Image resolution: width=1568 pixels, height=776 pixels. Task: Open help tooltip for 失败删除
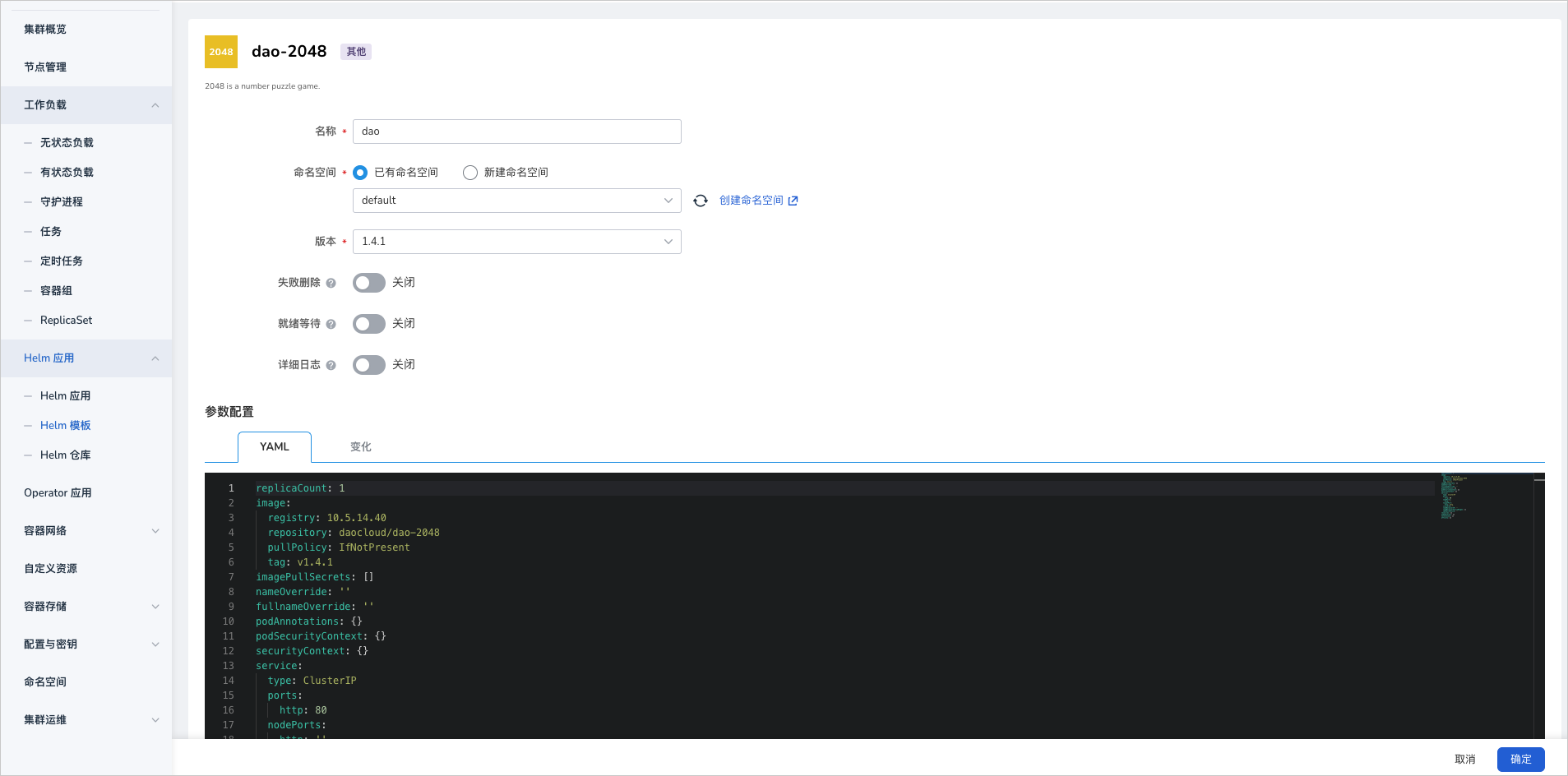331,283
